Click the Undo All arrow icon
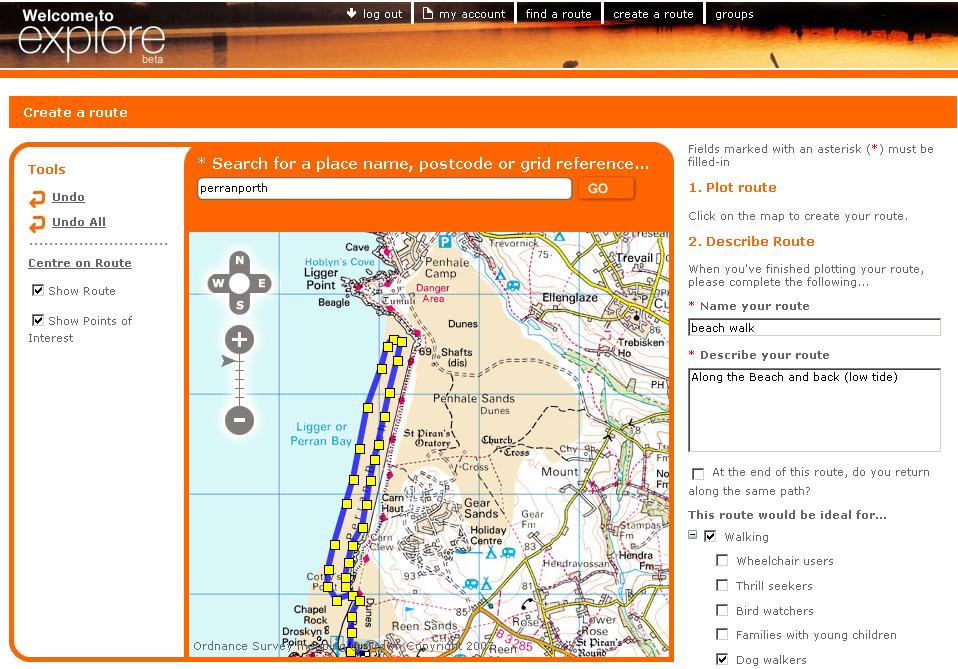 pos(37,224)
